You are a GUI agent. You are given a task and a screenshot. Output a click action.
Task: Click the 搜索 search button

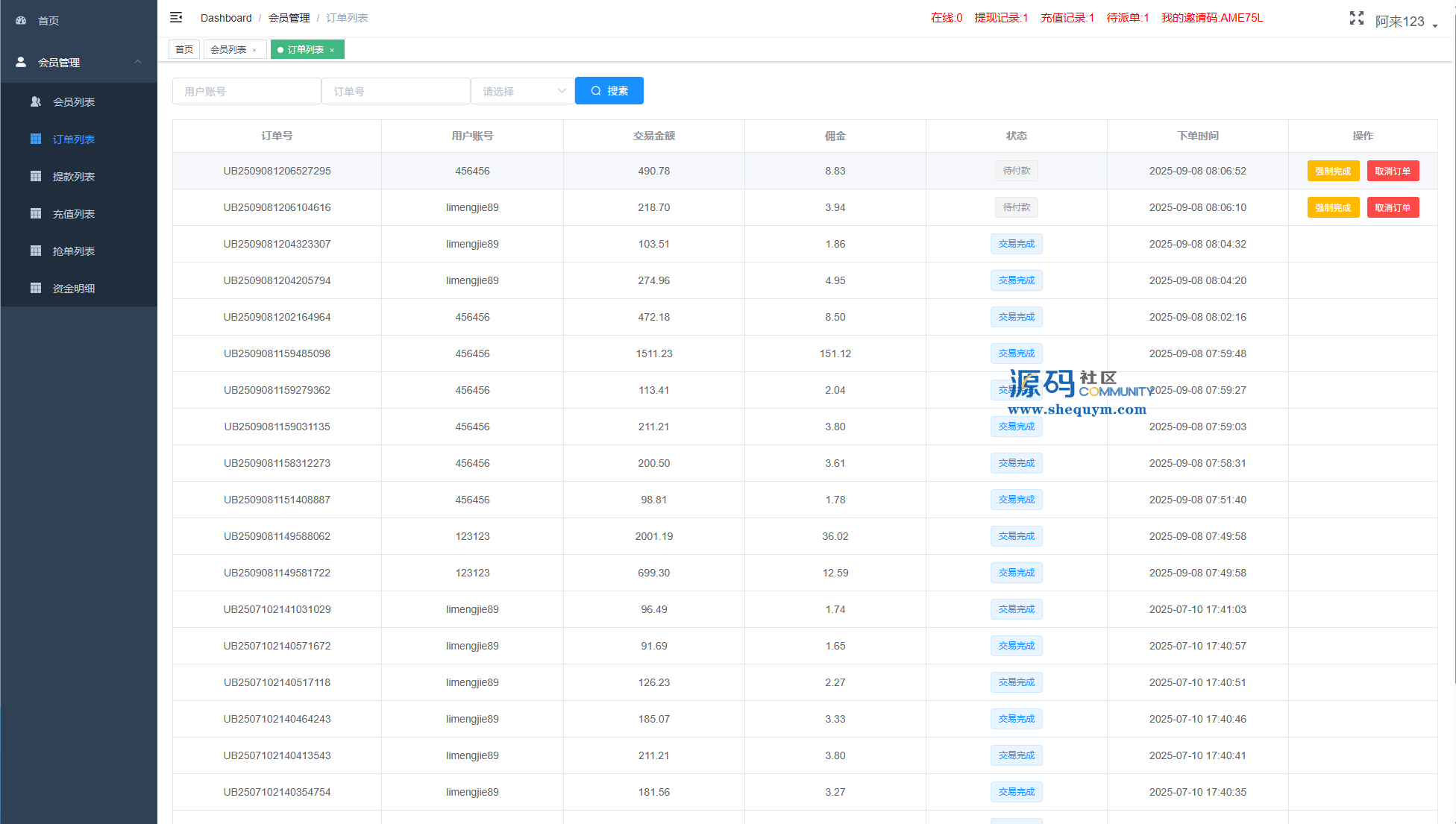click(609, 91)
